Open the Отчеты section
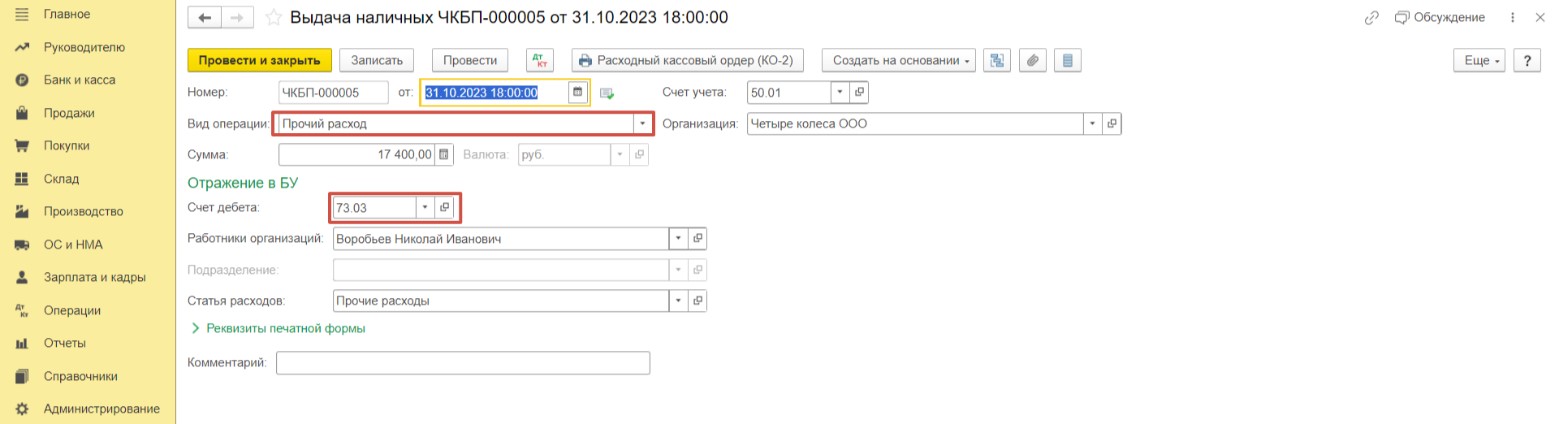The image size is (1559, 424). point(65,344)
